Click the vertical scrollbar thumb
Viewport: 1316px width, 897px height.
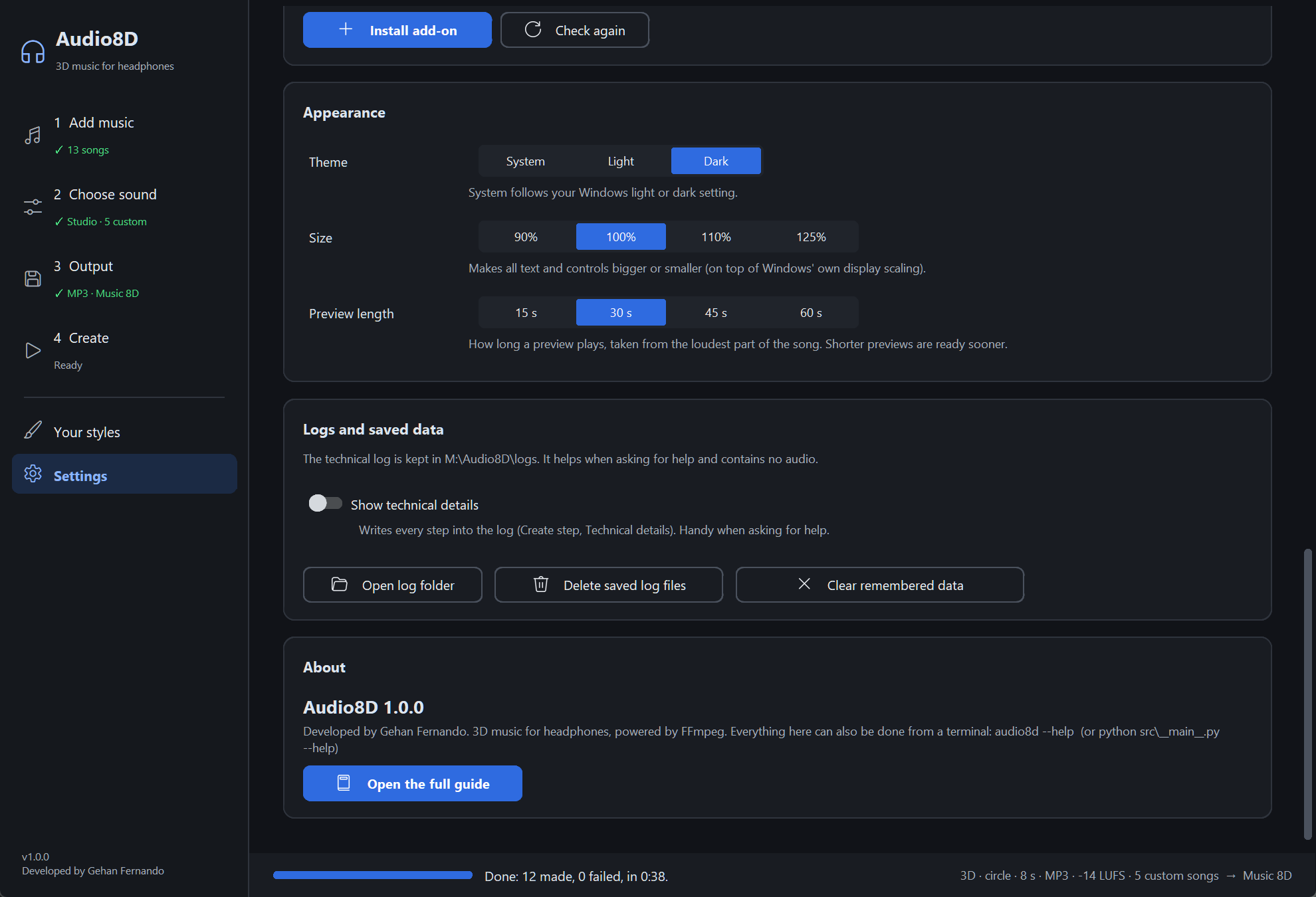[x=1307, y=694]
